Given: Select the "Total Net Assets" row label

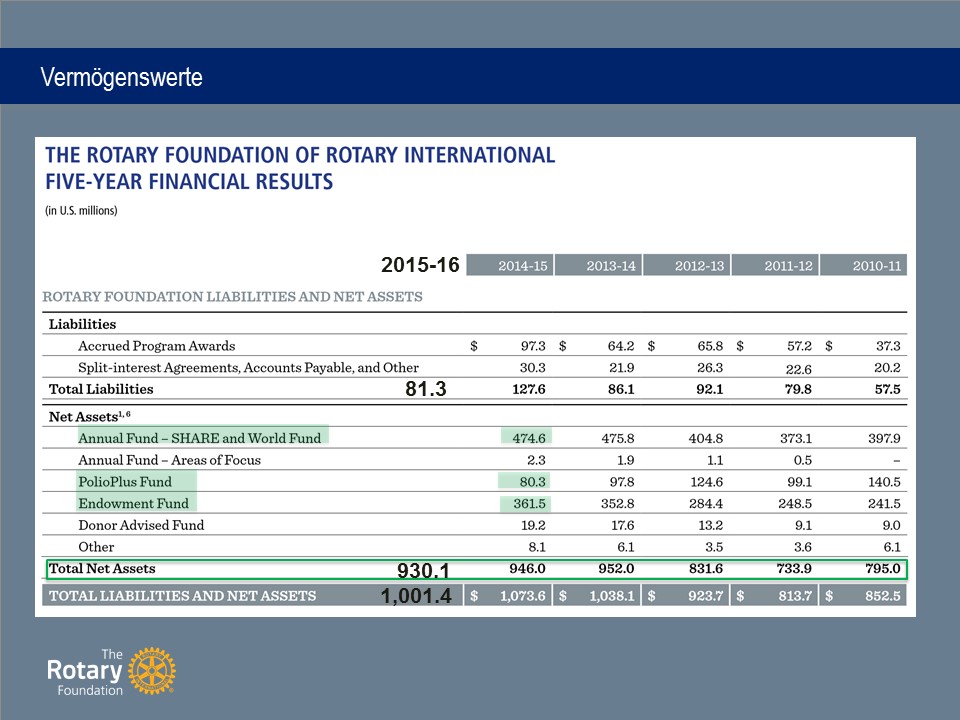Looking at the screenshot, I should pos(102,569).
